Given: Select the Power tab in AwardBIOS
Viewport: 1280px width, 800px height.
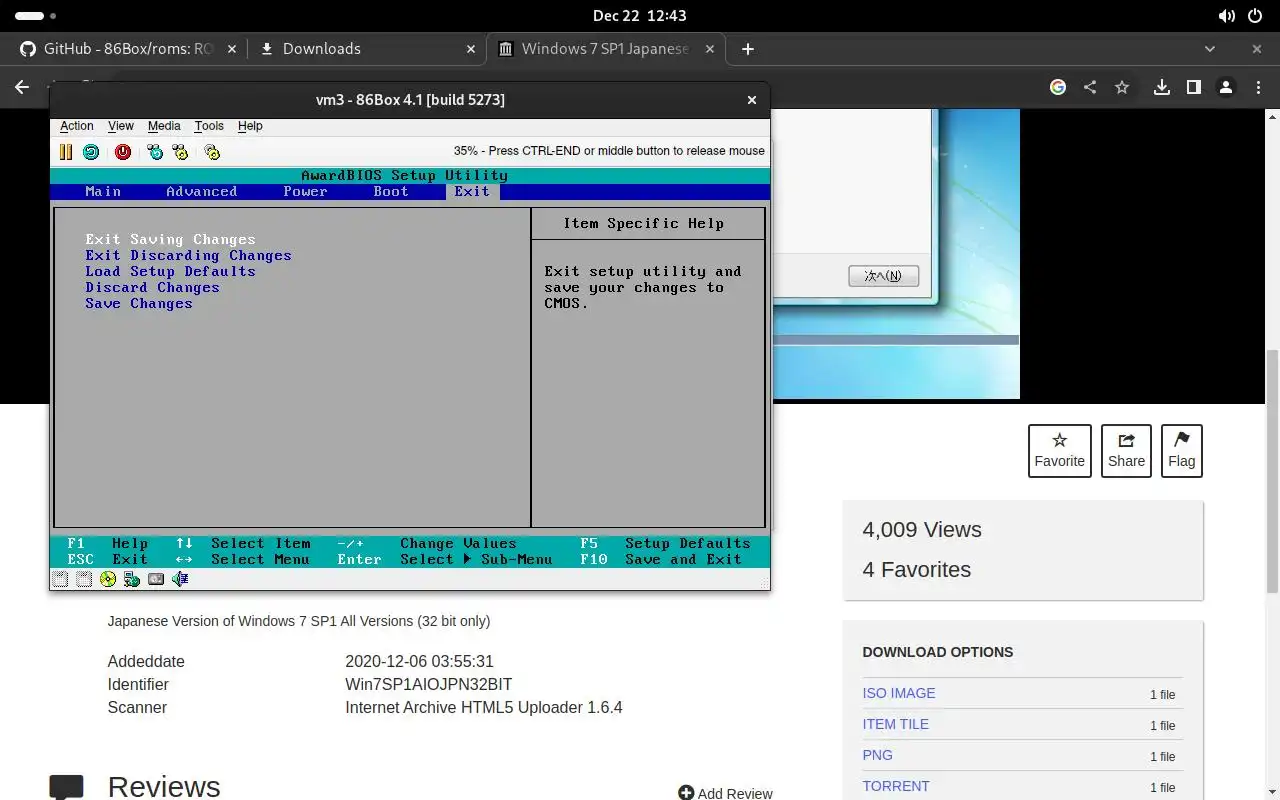Looking at the screenshot, I should [x=306, y=192].
